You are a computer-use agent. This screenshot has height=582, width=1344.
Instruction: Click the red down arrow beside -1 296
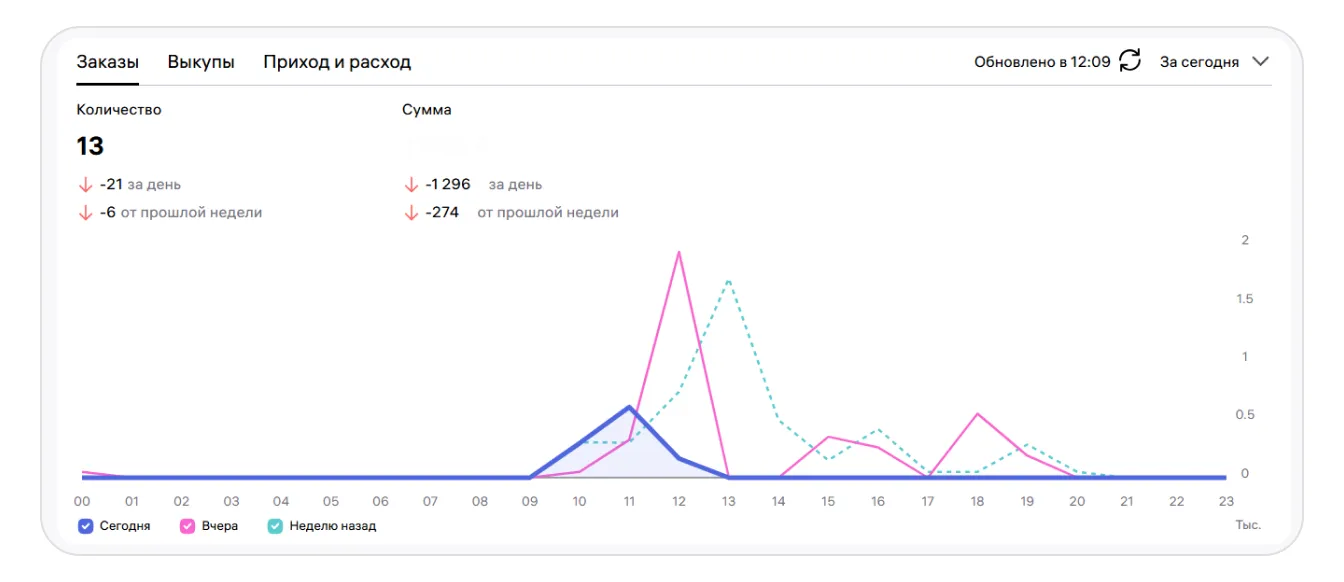(x=411, y=185)
